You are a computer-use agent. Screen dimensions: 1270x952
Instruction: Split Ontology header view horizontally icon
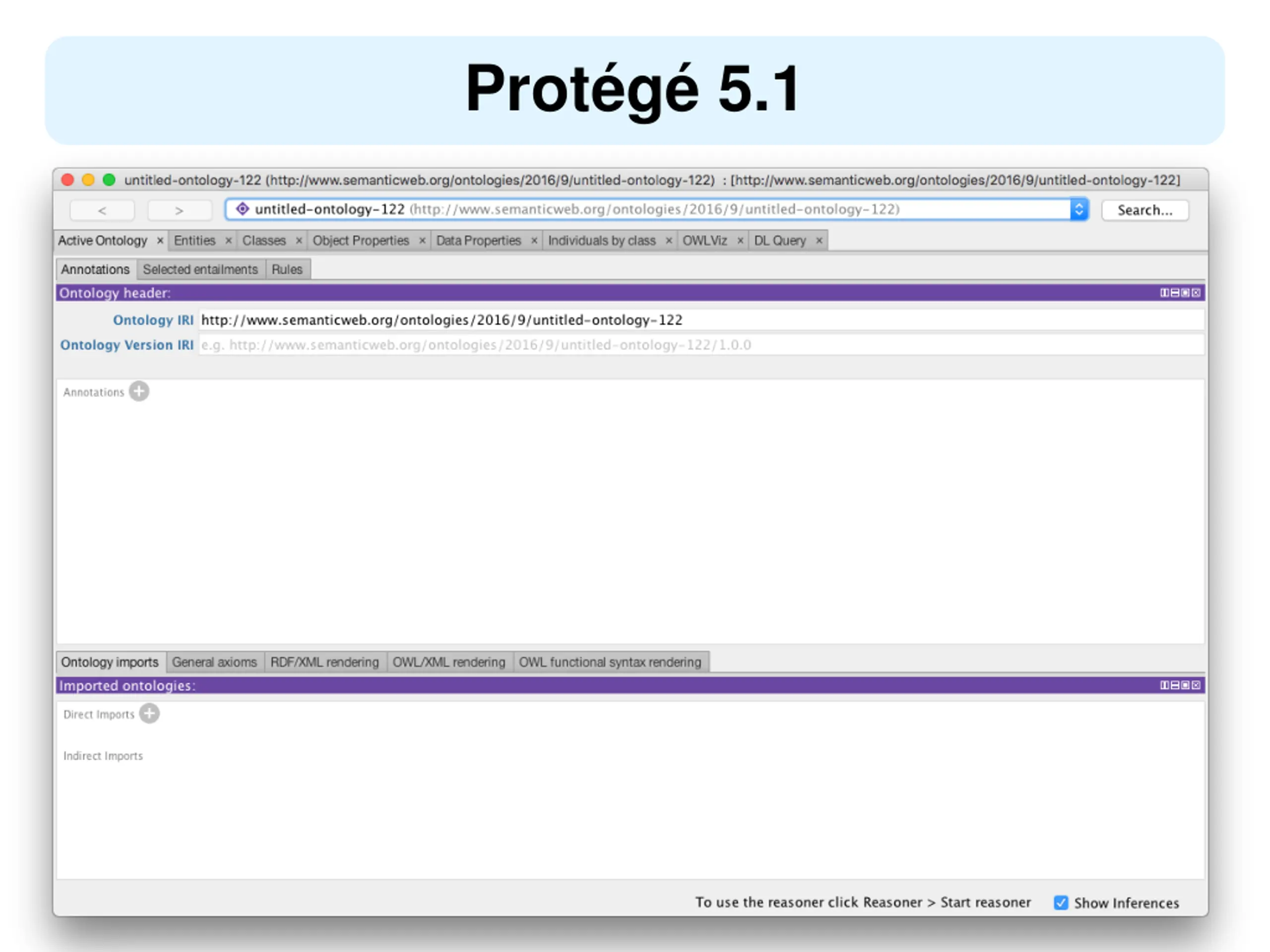click(1175, 293)
